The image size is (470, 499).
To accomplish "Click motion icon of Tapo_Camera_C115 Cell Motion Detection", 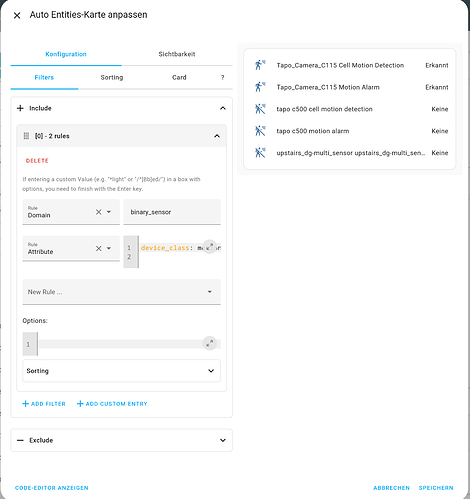I will (x=260, y=65).
